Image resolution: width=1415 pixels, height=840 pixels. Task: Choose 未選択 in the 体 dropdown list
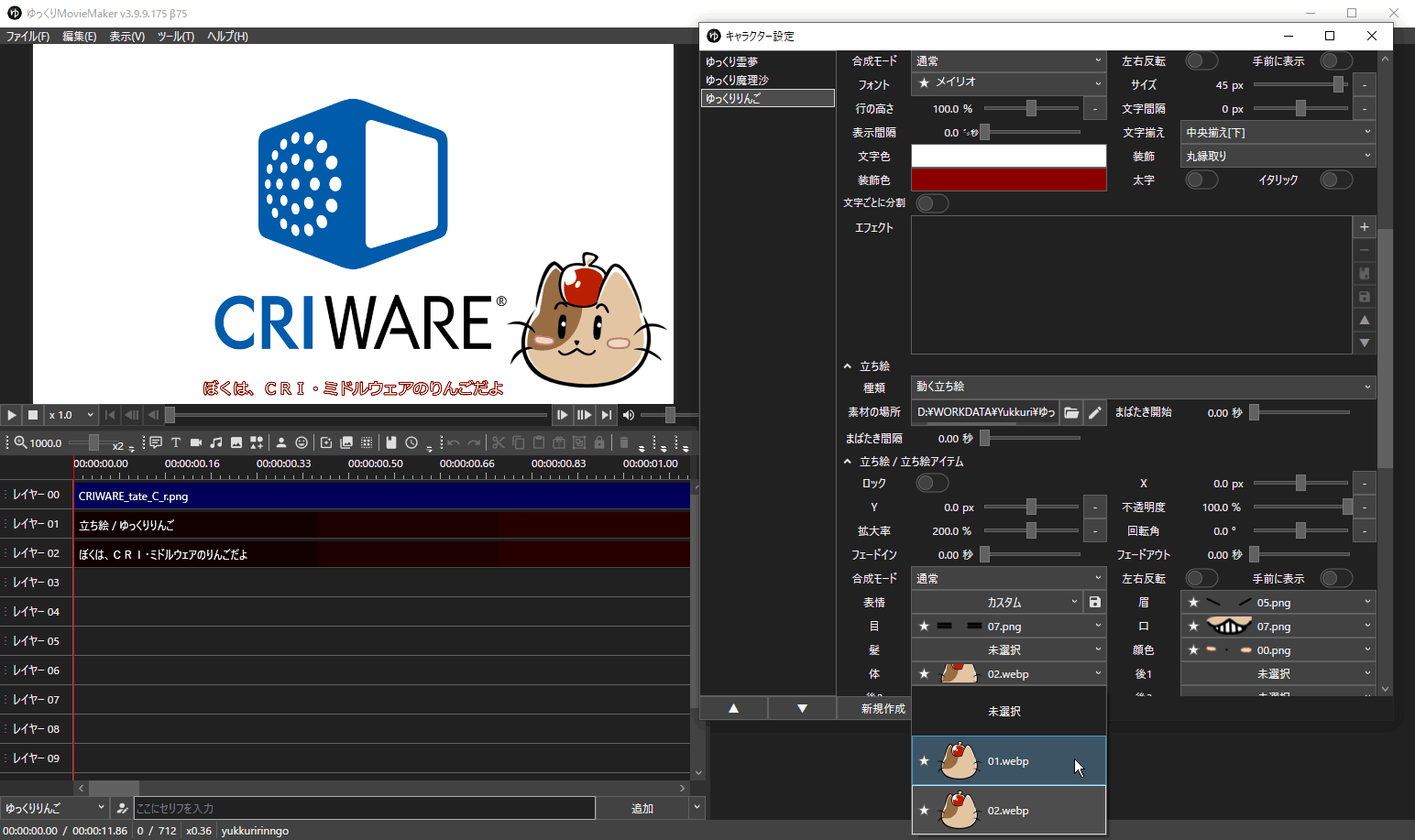click(x=1009, y=711)
